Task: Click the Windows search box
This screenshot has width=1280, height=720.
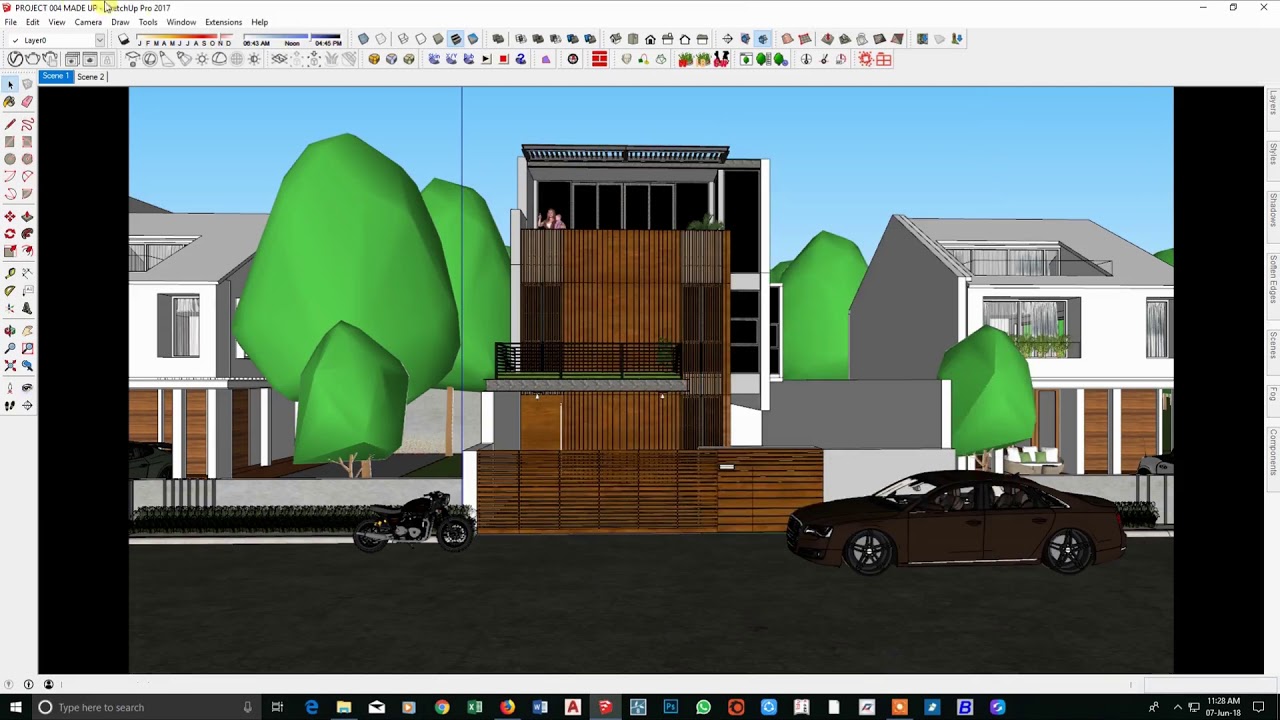Action: [x=145, y=707]
